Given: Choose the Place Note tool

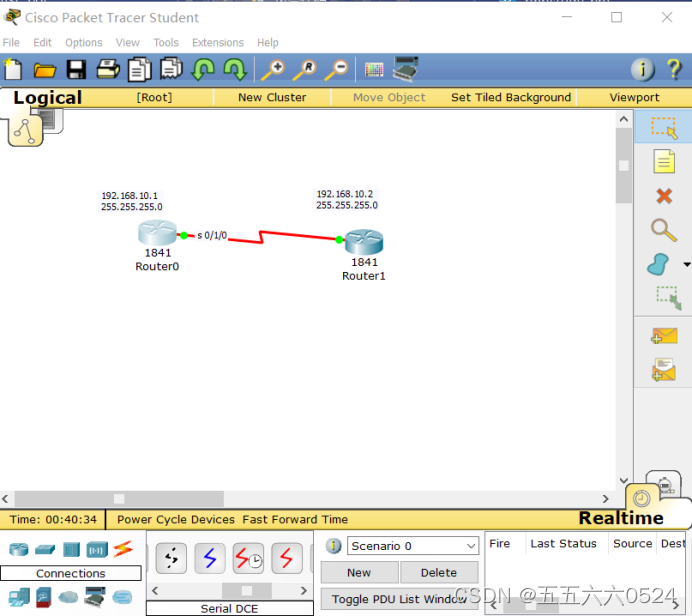Looking at the screenshot, I should (x=664, y=161).
